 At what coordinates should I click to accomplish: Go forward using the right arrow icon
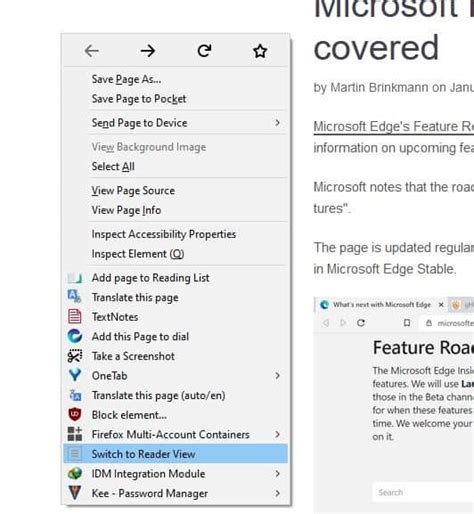click(x=148, y=51)
